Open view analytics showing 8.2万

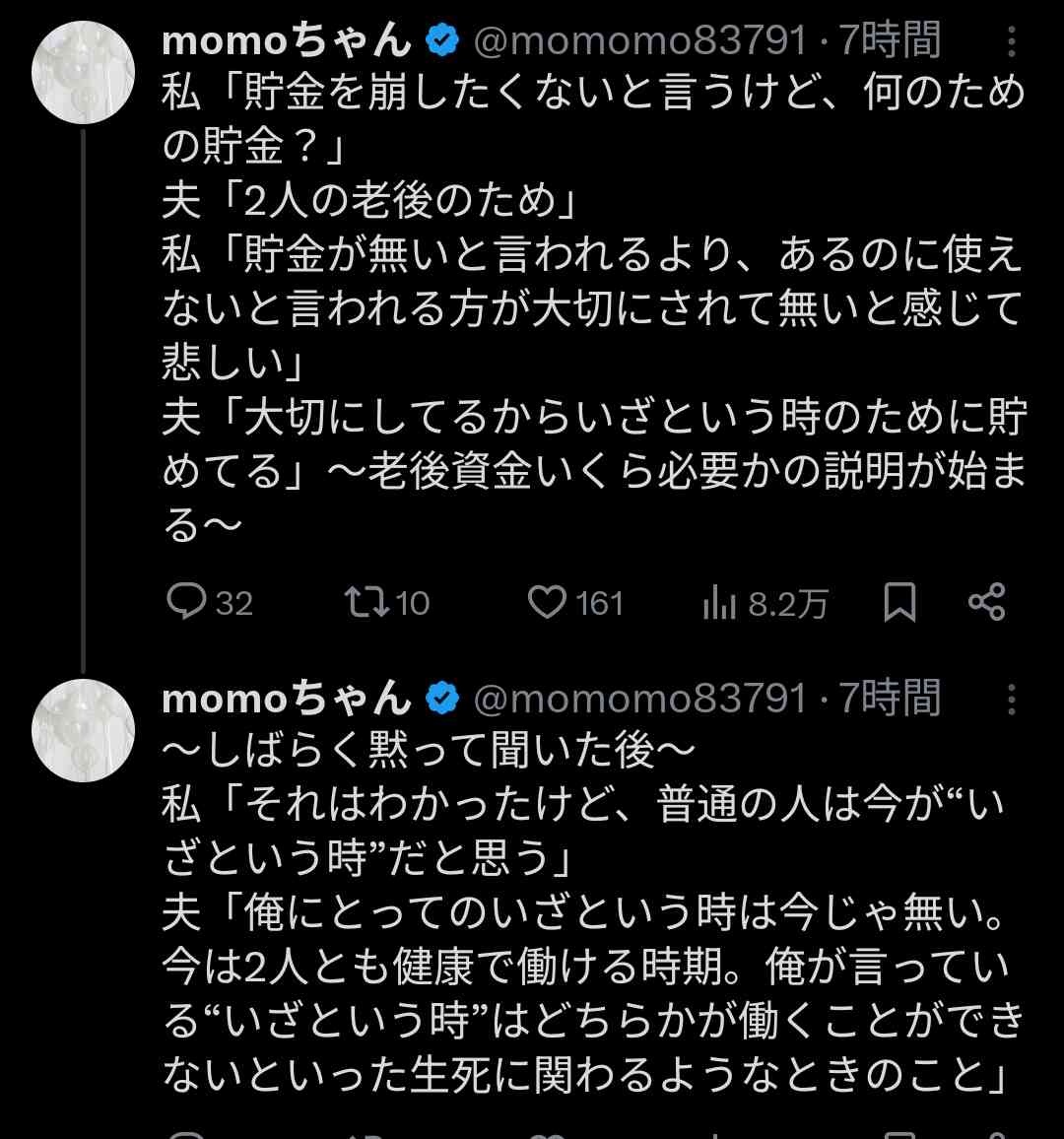pos(721,603)
